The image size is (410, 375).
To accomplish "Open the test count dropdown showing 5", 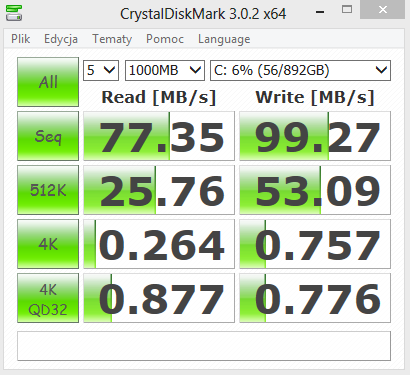I will pyautogui.click(x=101, y=70).
